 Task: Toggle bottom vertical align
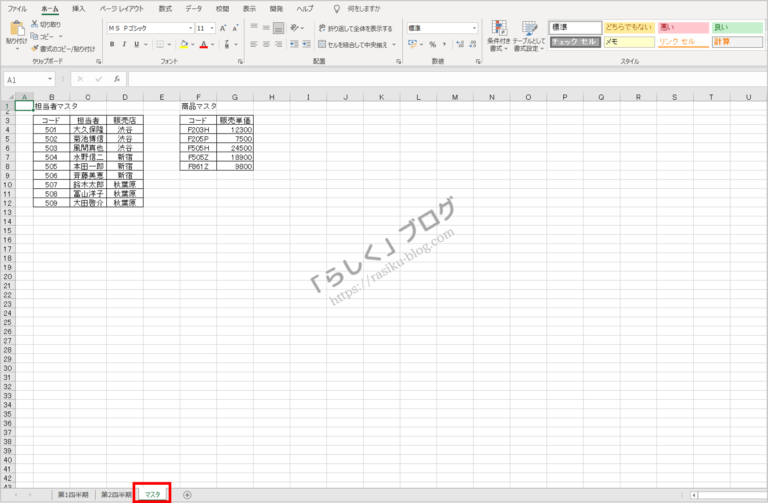[278, 28]
